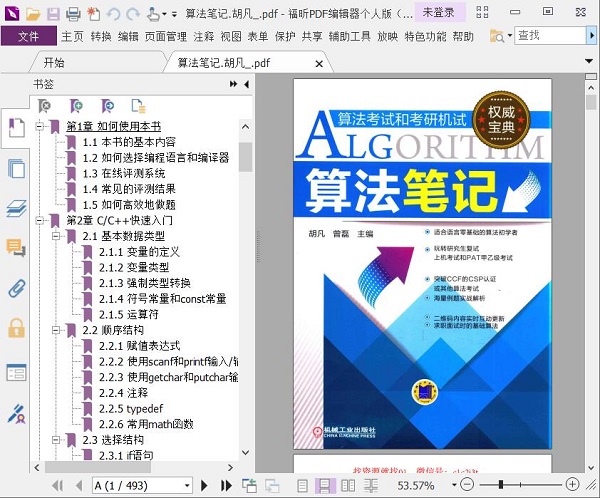Screen dimensions: 600x498
Task: Toggle facing two-page view mode
Action: point(348,486)
